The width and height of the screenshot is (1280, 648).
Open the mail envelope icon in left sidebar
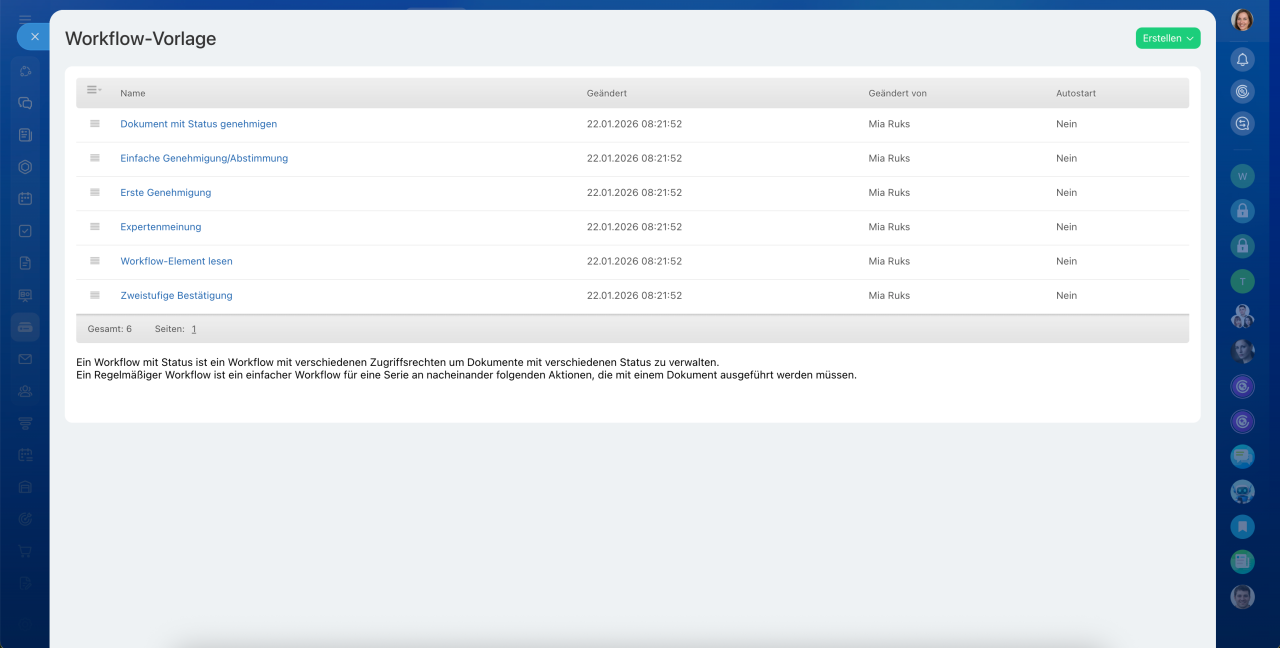[25, 359]
